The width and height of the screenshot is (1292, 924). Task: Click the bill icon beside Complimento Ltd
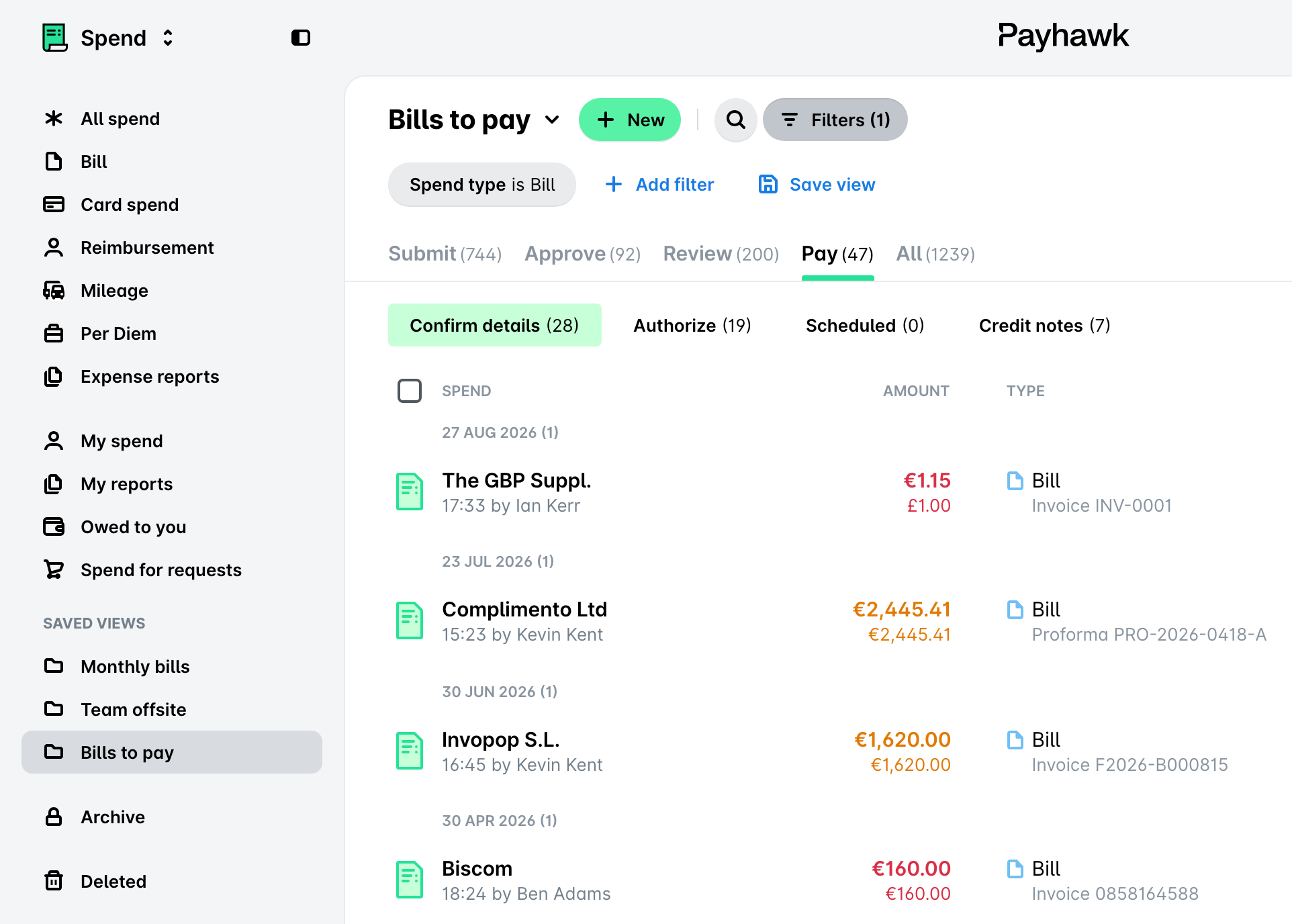pos(410,621)
